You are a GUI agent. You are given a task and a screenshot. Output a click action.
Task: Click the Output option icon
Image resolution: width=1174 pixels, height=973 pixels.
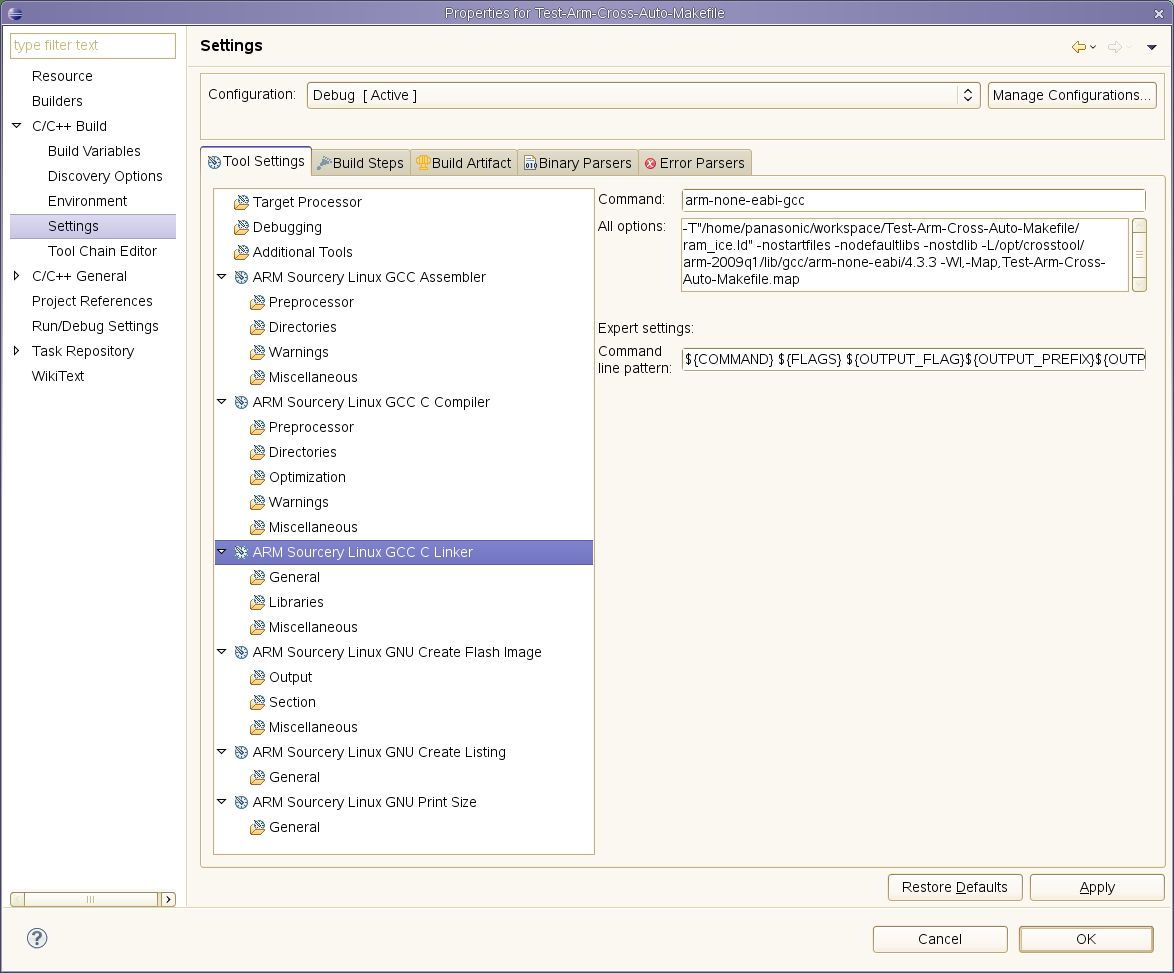(258, 677)
